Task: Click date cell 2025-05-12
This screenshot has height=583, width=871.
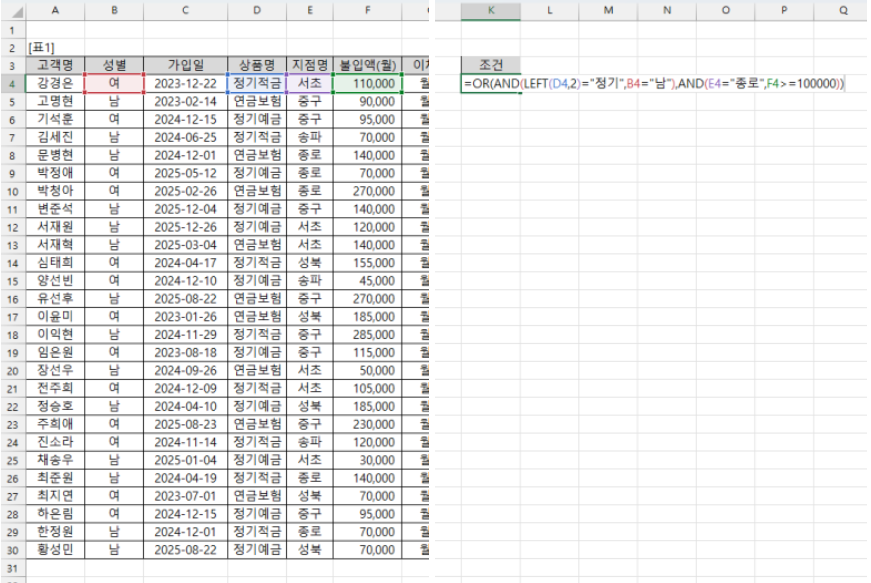Action: 185,173
